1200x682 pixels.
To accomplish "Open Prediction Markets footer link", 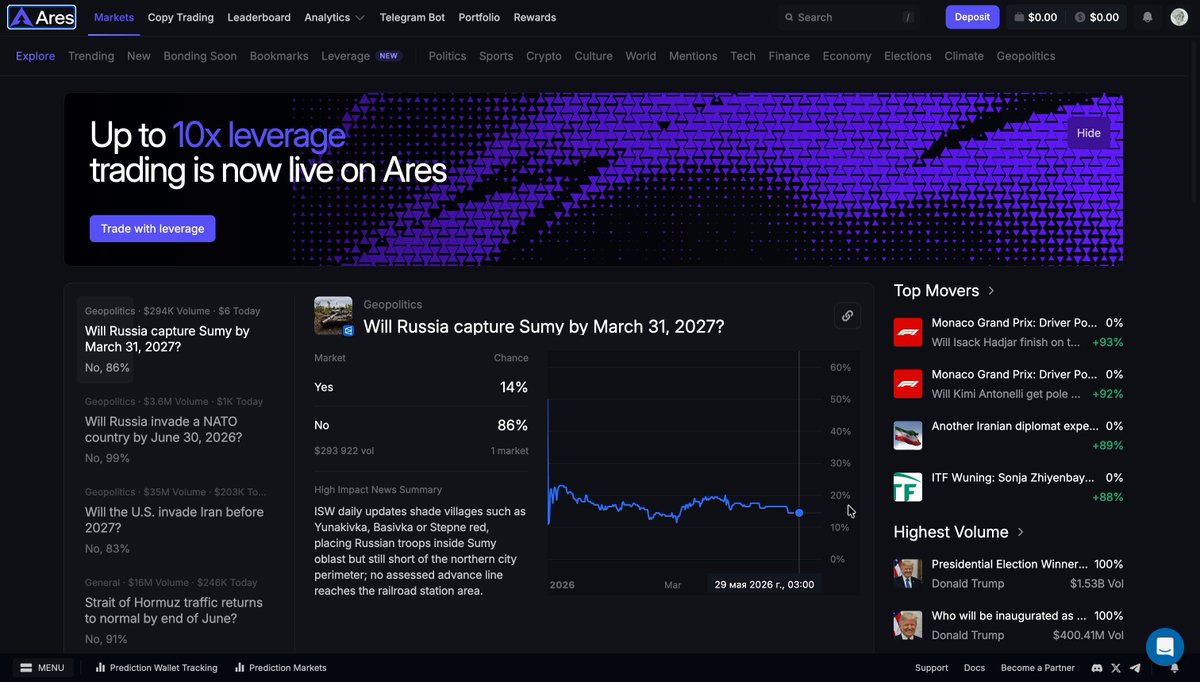I will point(280,668).
